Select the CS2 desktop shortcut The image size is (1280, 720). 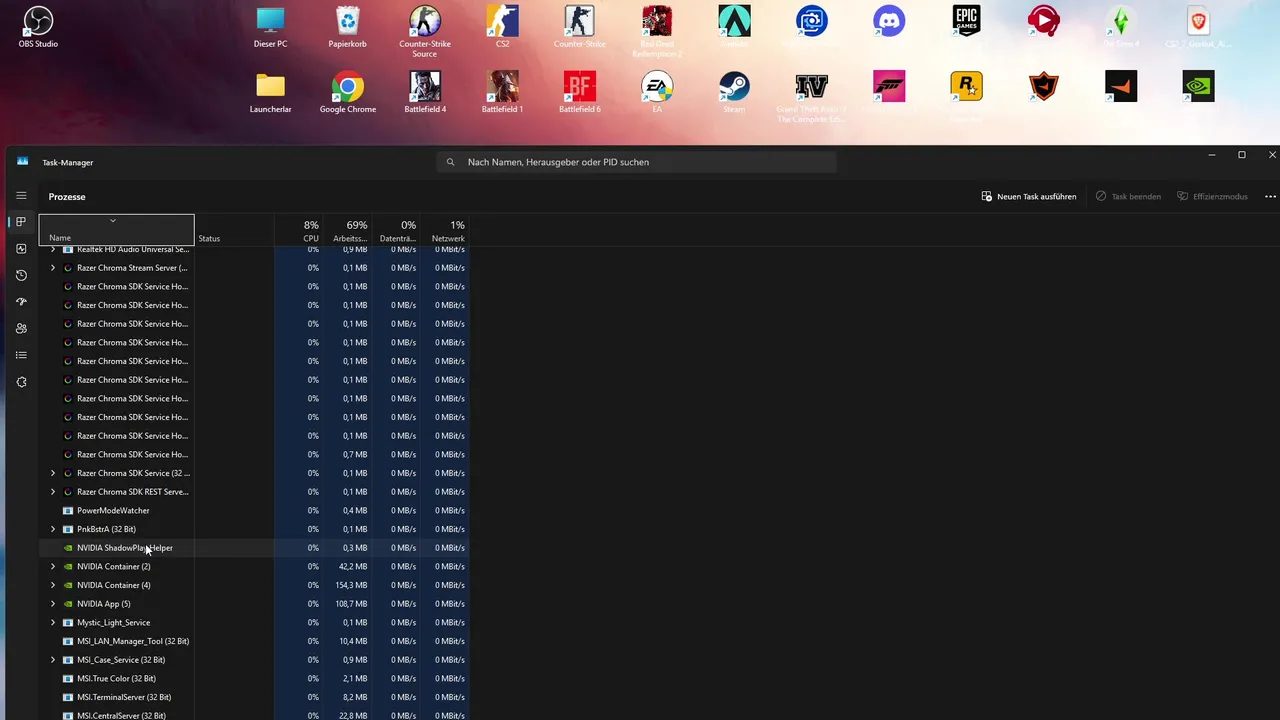[x=502, y=27]
